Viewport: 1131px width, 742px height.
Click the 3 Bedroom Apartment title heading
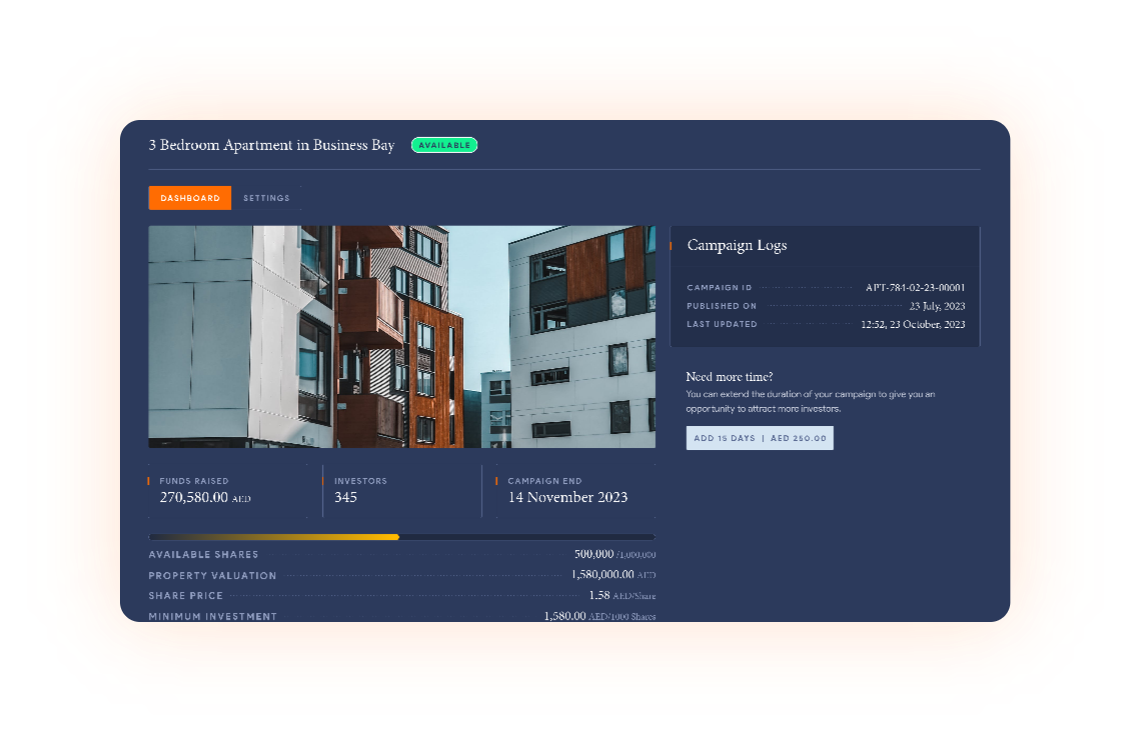(272, 144)
